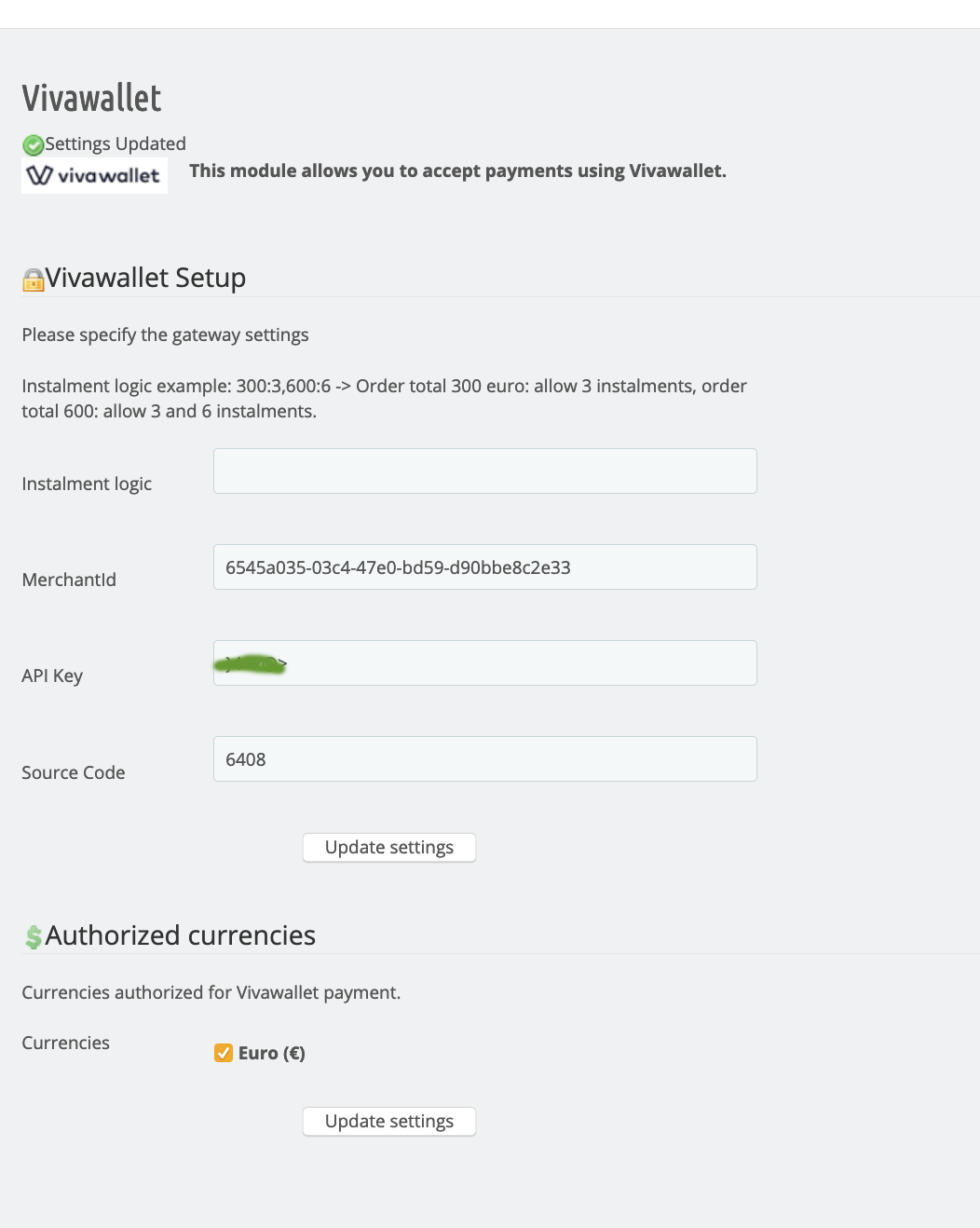Click the W mark in the vivawallet logo
Image resolution: width=980 pixels, height=1228 pixels.
(x=41, y=175)
